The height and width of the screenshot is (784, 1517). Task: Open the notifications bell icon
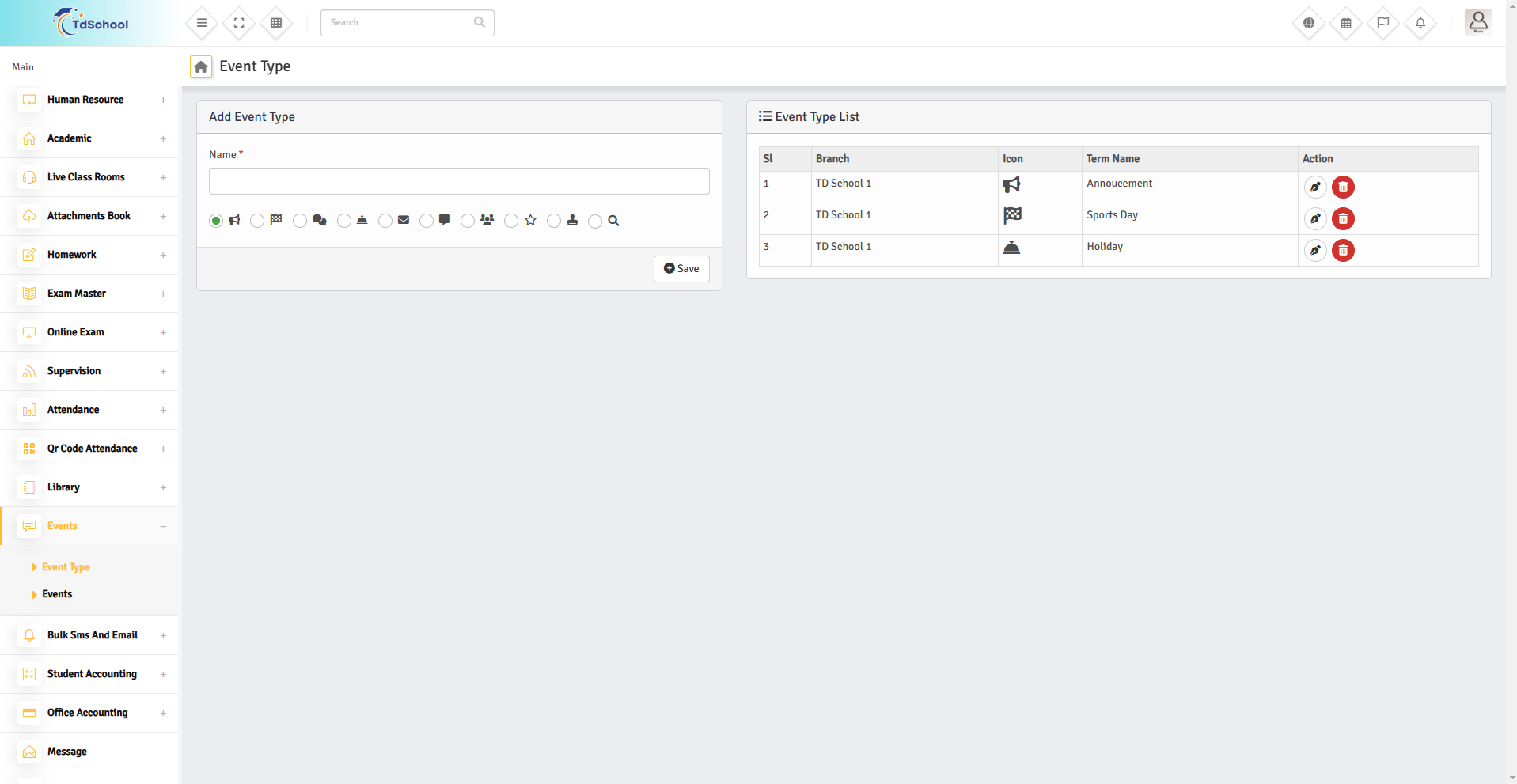[1420, 23]
